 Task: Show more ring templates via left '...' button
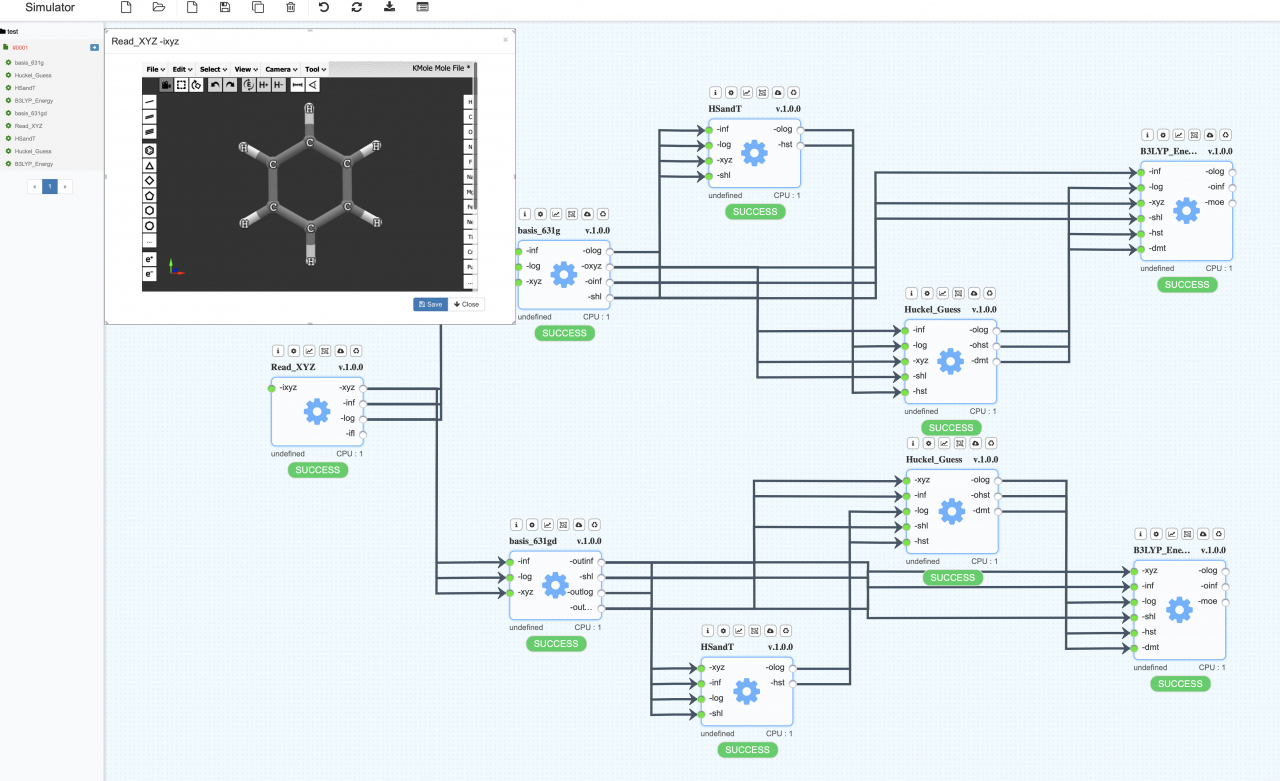150,241
